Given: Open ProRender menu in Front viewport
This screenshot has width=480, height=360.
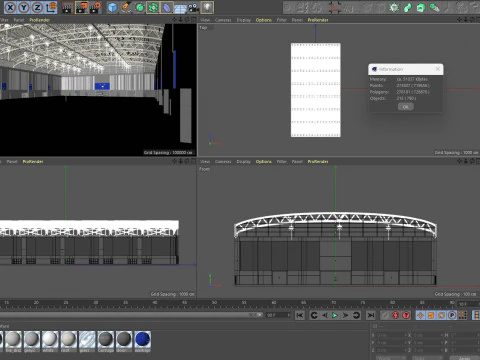Looking at the screenshot, I should (x=318, y=162).
